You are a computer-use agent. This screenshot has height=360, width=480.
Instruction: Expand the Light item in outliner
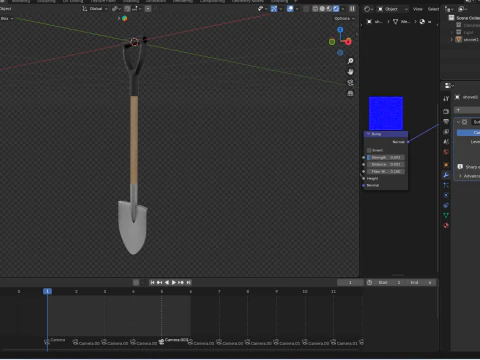(452, 32)
